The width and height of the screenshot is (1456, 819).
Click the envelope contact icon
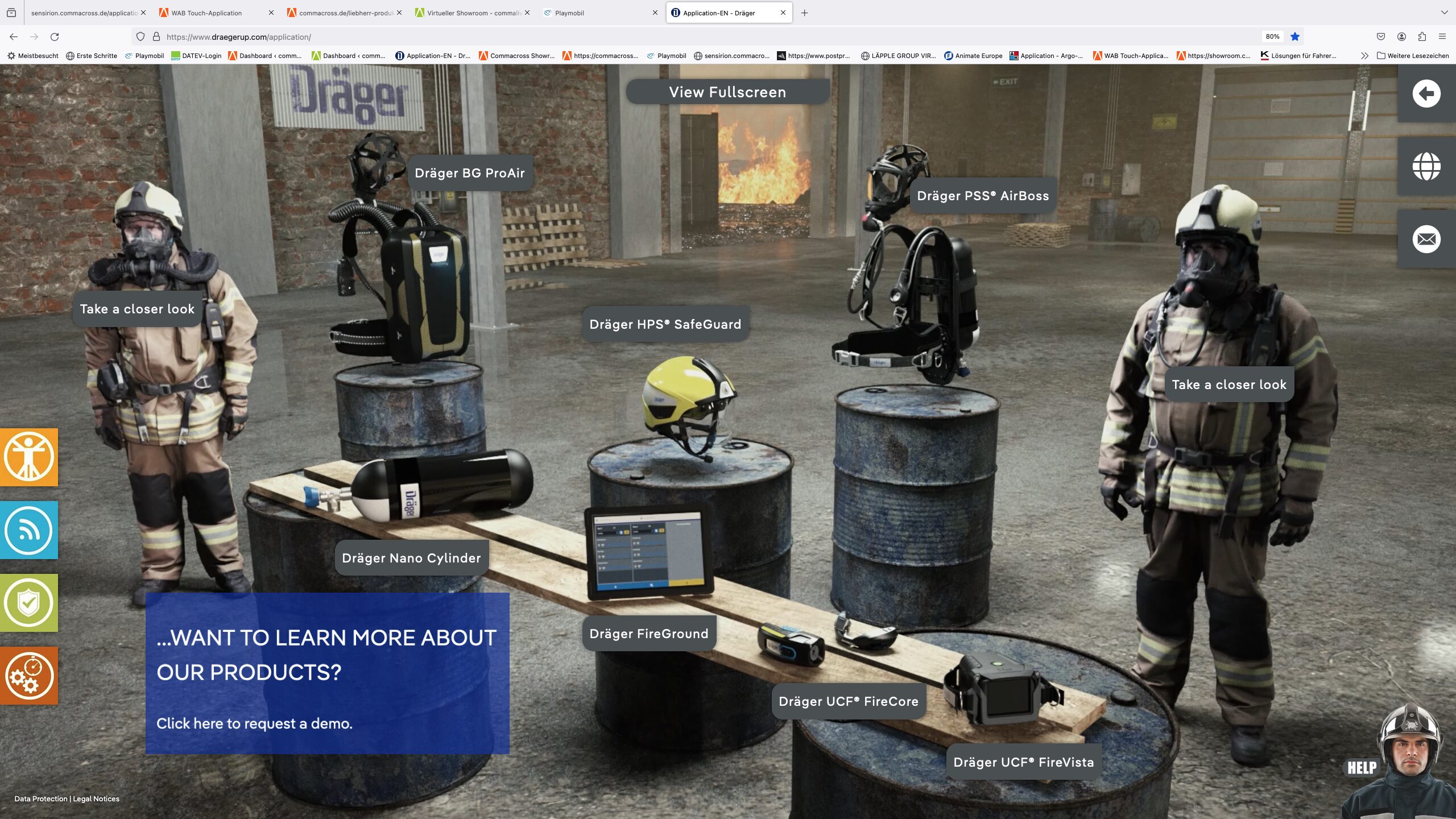(x=1426, y=239)
